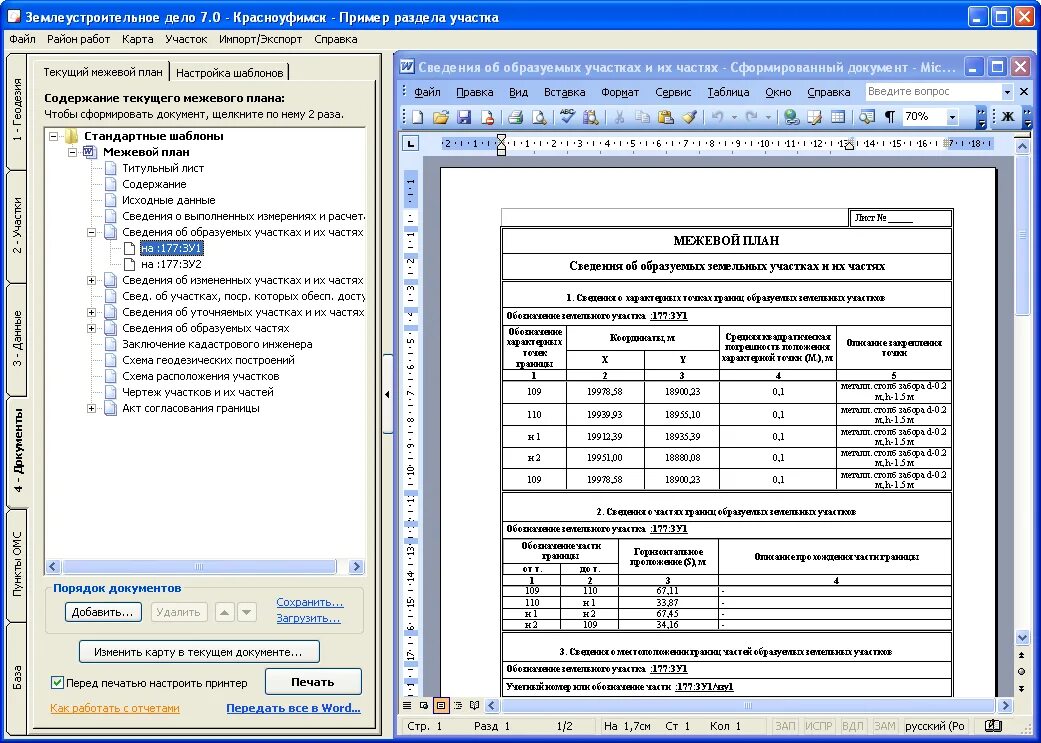Click the tab stop selector L box
Image resolution: width=1041 pixels, height=743 pixels.
pos(411,143)
